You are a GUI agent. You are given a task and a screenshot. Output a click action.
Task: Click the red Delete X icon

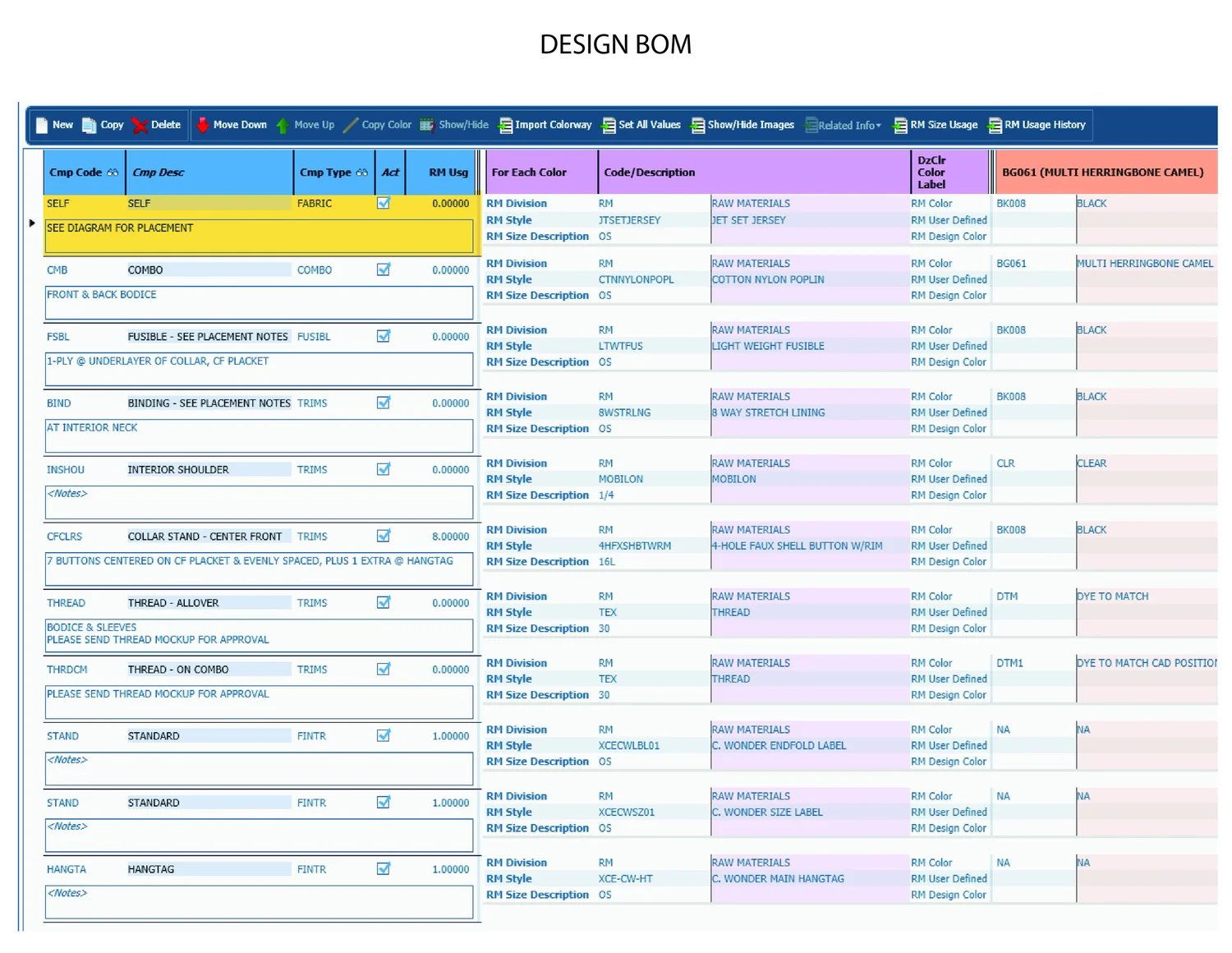pyautogui.click(x=140, y=125)
